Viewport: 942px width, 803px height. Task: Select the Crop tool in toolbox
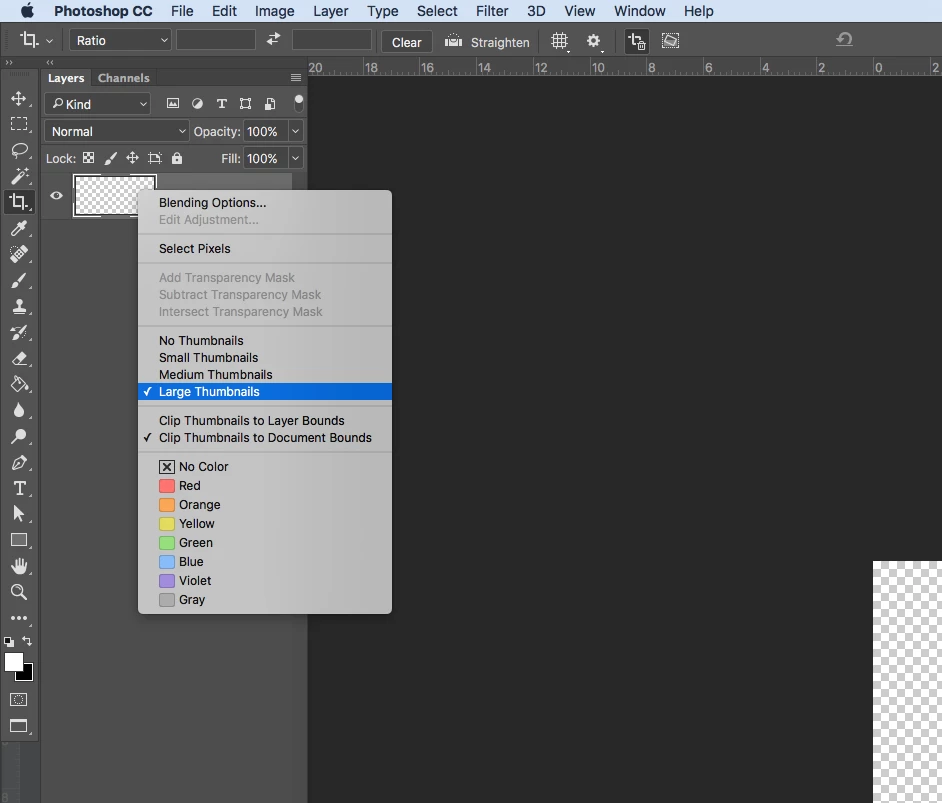[x=19, y=202]
